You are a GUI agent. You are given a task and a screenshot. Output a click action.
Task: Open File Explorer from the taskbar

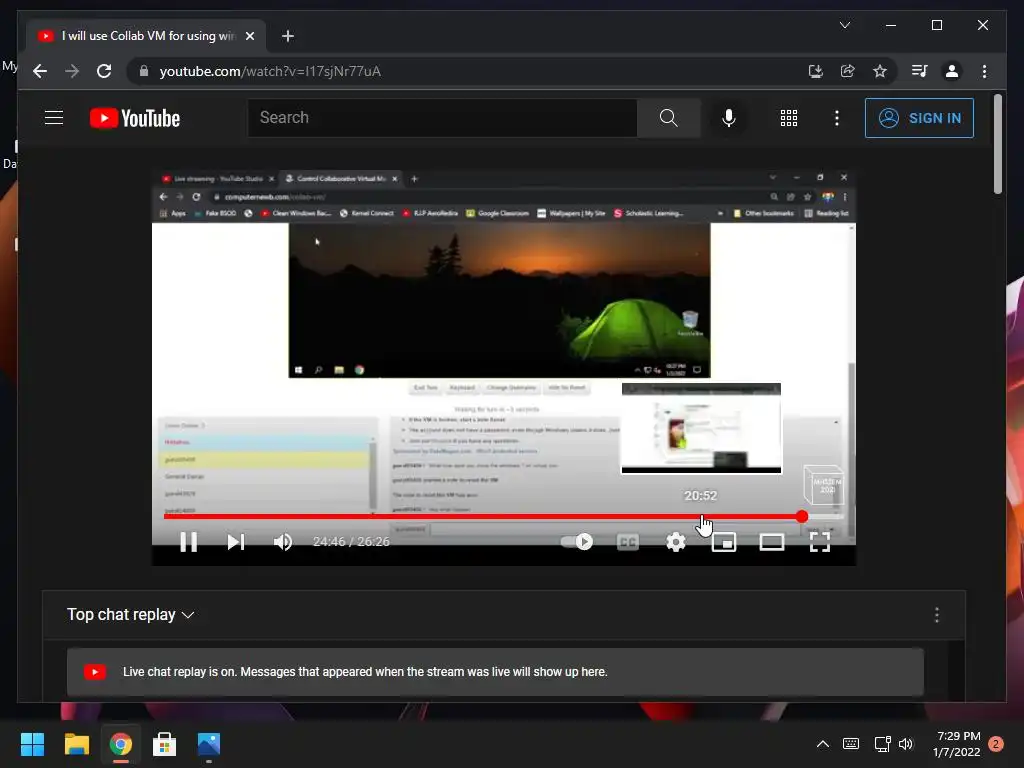coord(76,744)
